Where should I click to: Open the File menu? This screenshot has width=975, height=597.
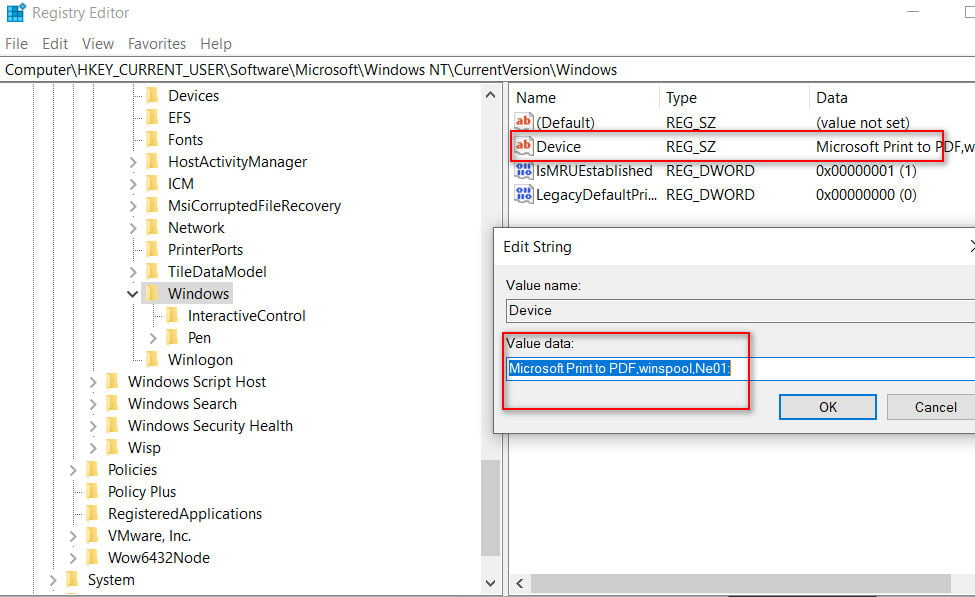17,44
